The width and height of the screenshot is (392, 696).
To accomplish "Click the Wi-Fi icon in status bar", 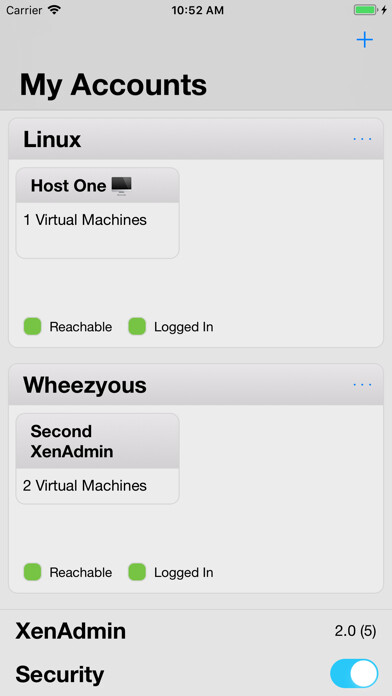I will pyautogui.click(x=54, y=10).
